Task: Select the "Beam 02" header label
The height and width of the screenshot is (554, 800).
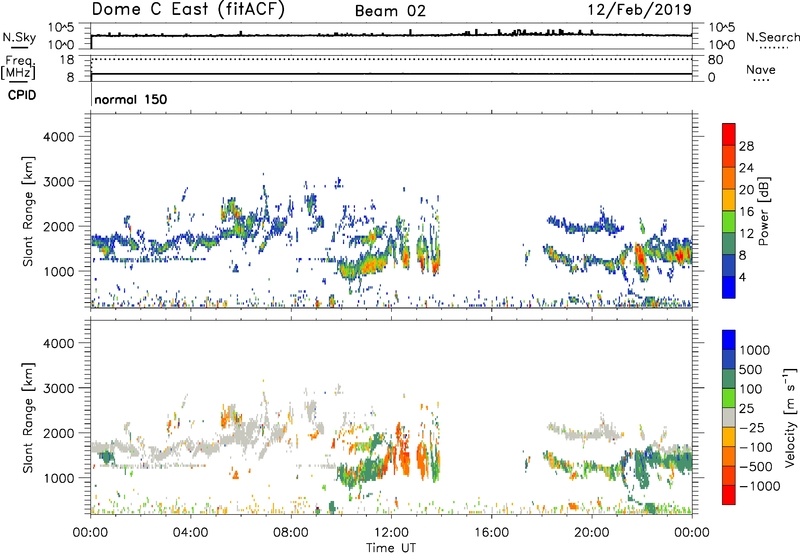Action: tap(390, 11)
